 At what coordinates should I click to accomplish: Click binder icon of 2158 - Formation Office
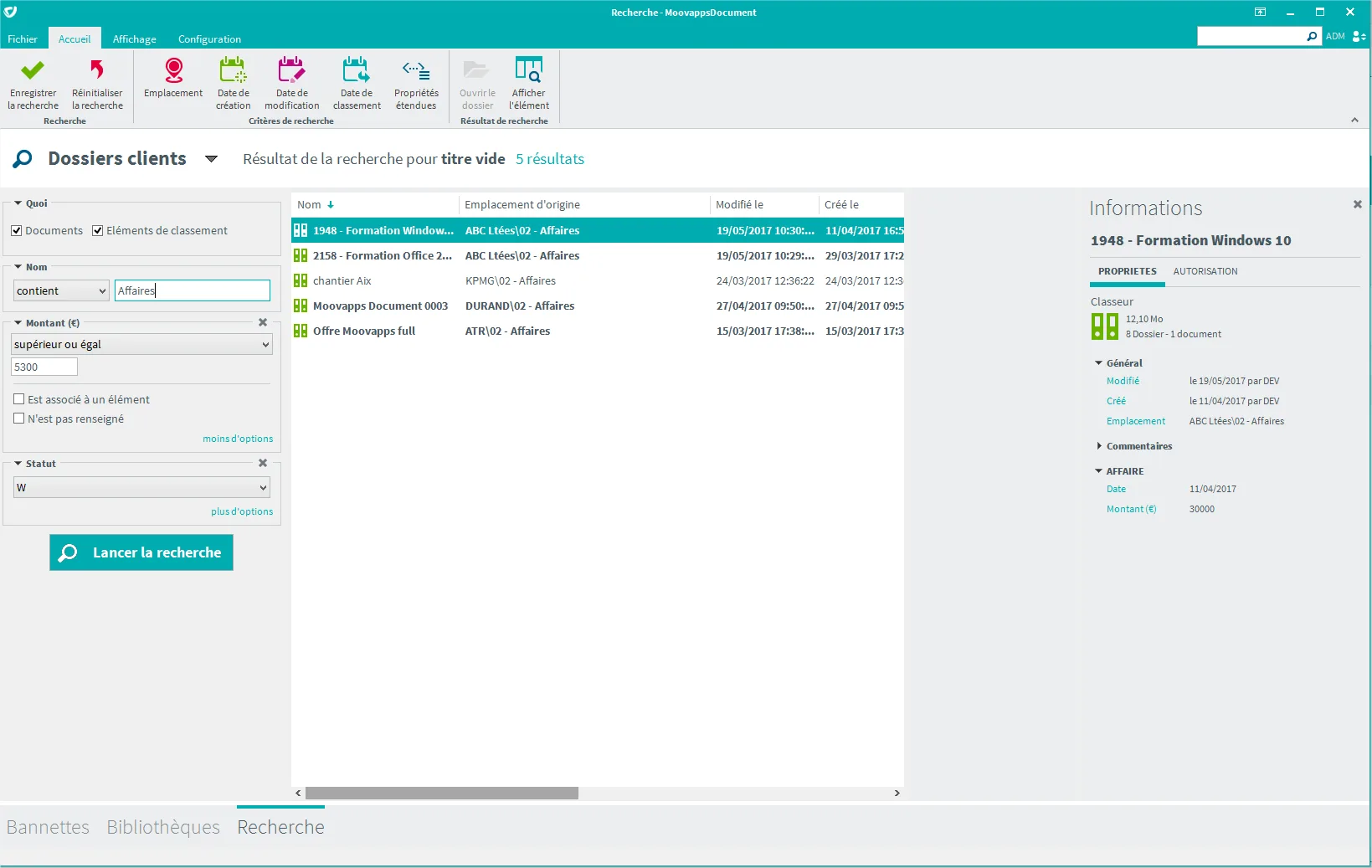coord(301,255)
